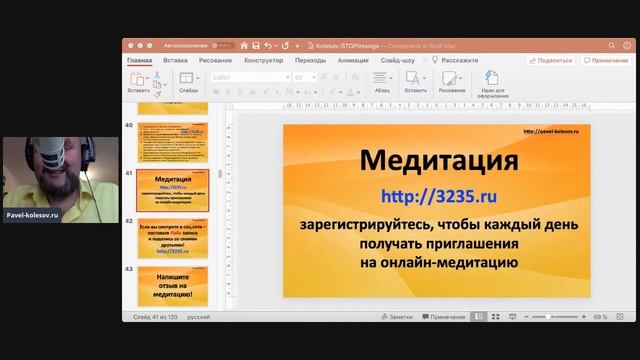Select slide 42 thumbnail
The image size is (640, 360).
[173, 238]
